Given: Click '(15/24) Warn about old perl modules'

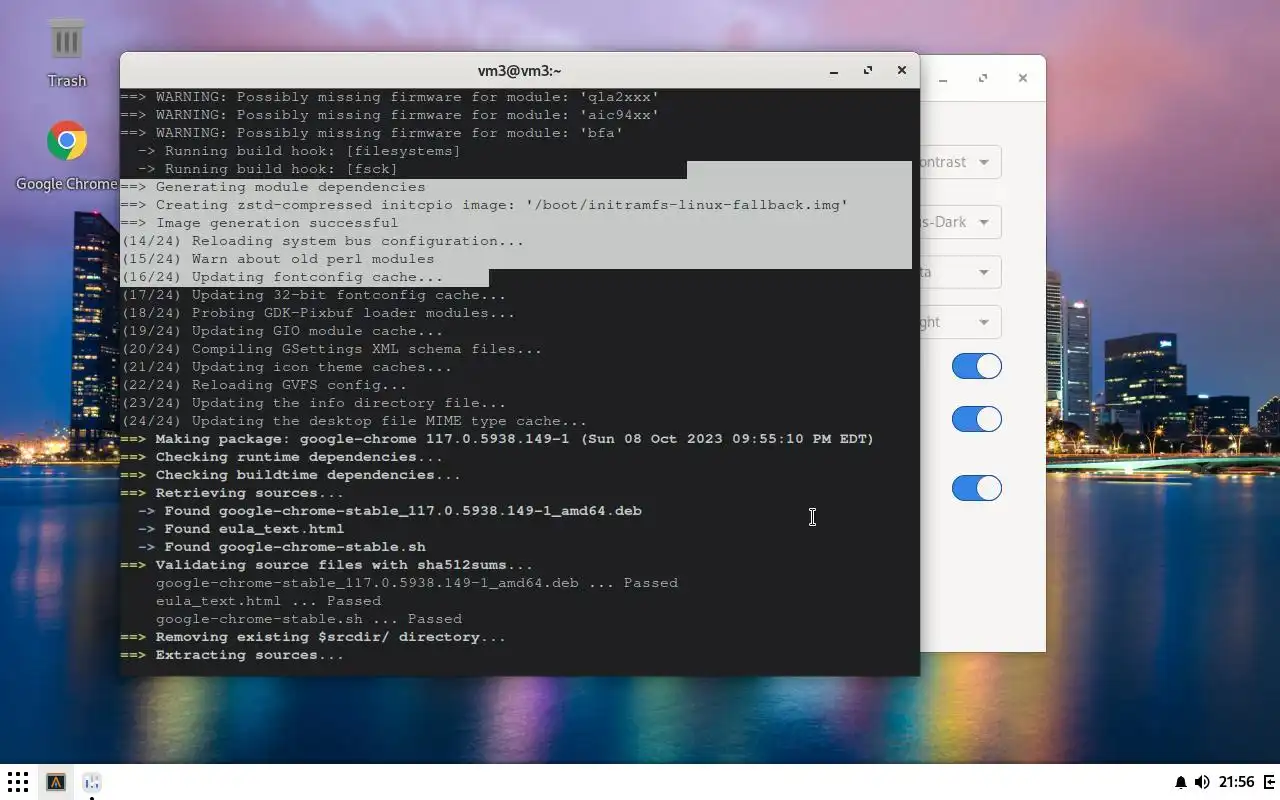Looking at the screenshot, I should 277,259.
